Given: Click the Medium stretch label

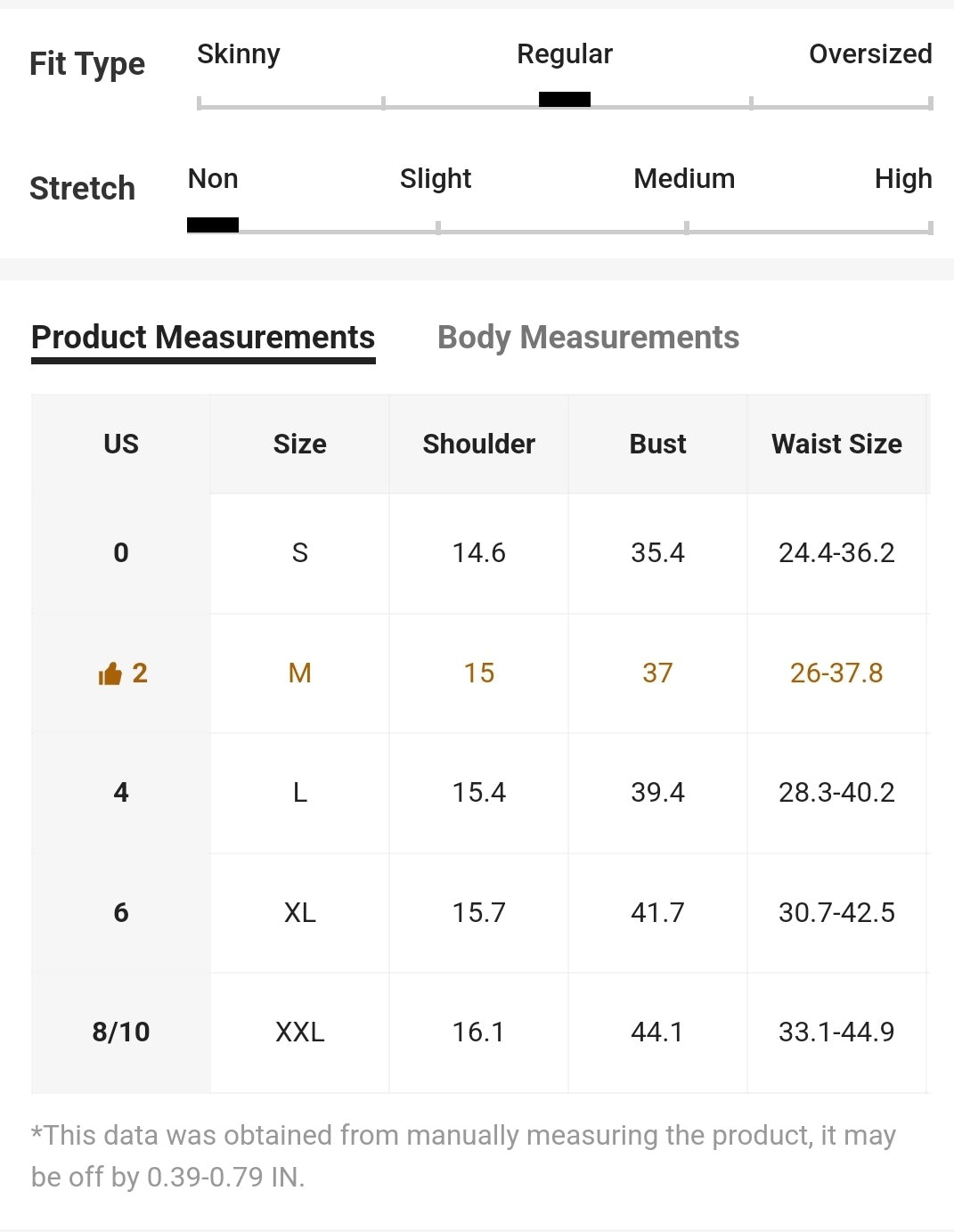Looking at the screenshot, I should coord(684,179).
